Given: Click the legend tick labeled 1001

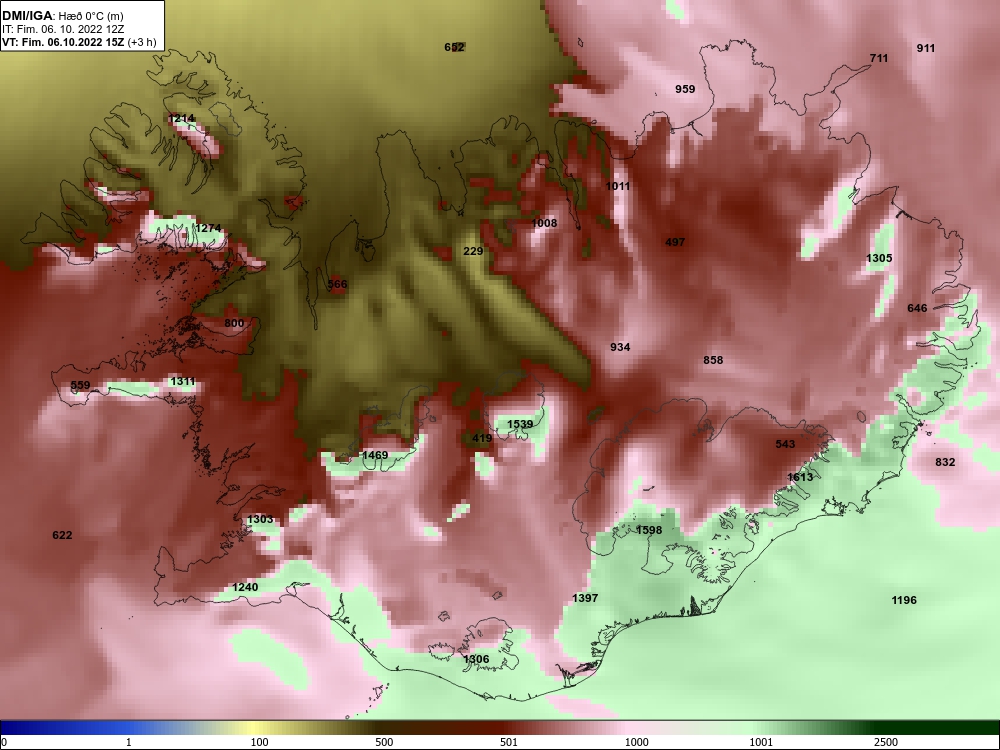Looking at the screenshot, I should click(x=761, y=742).
